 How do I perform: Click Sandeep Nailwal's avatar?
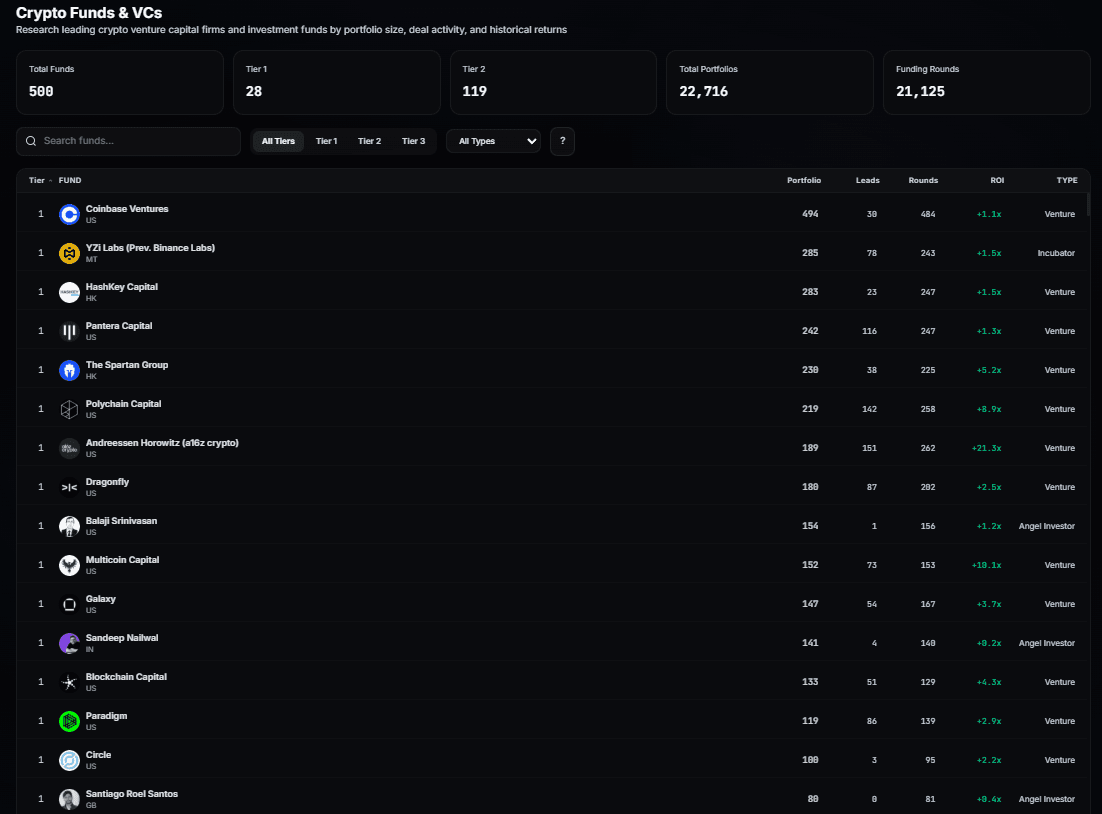click(69, 643)
